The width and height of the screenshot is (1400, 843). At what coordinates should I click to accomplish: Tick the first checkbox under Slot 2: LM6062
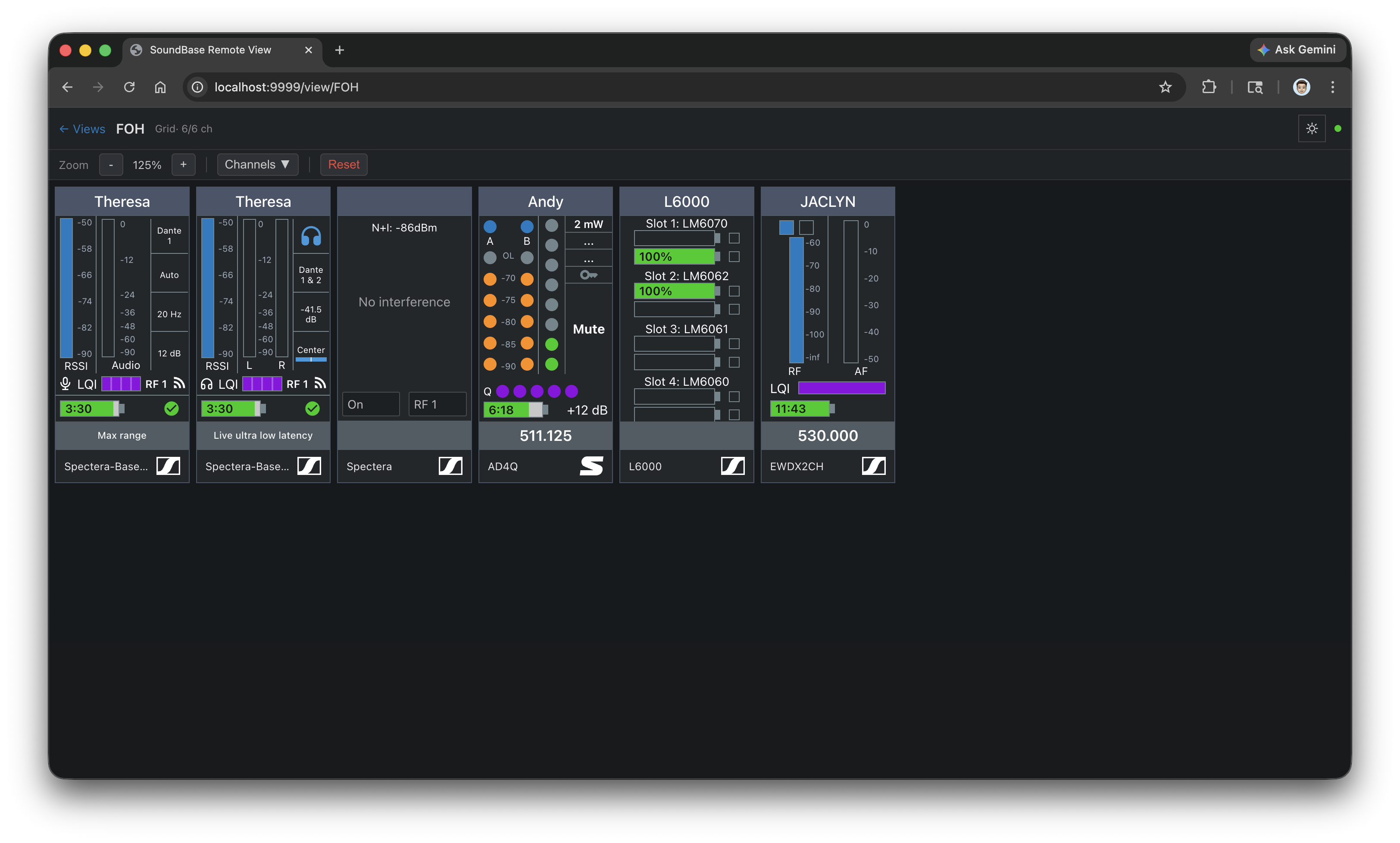click(x=734, y=291)
